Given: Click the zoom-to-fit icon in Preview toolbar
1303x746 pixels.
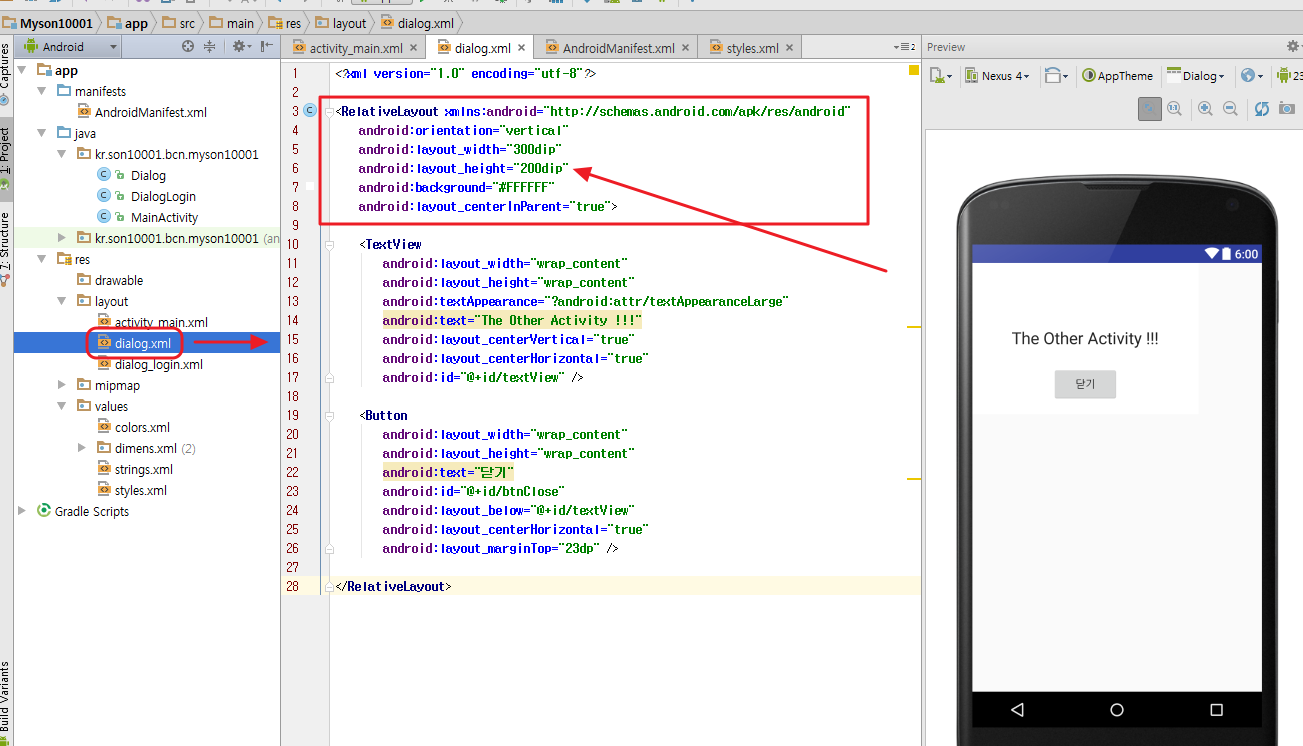Looking at the screenshot, I should point(1150,108).
